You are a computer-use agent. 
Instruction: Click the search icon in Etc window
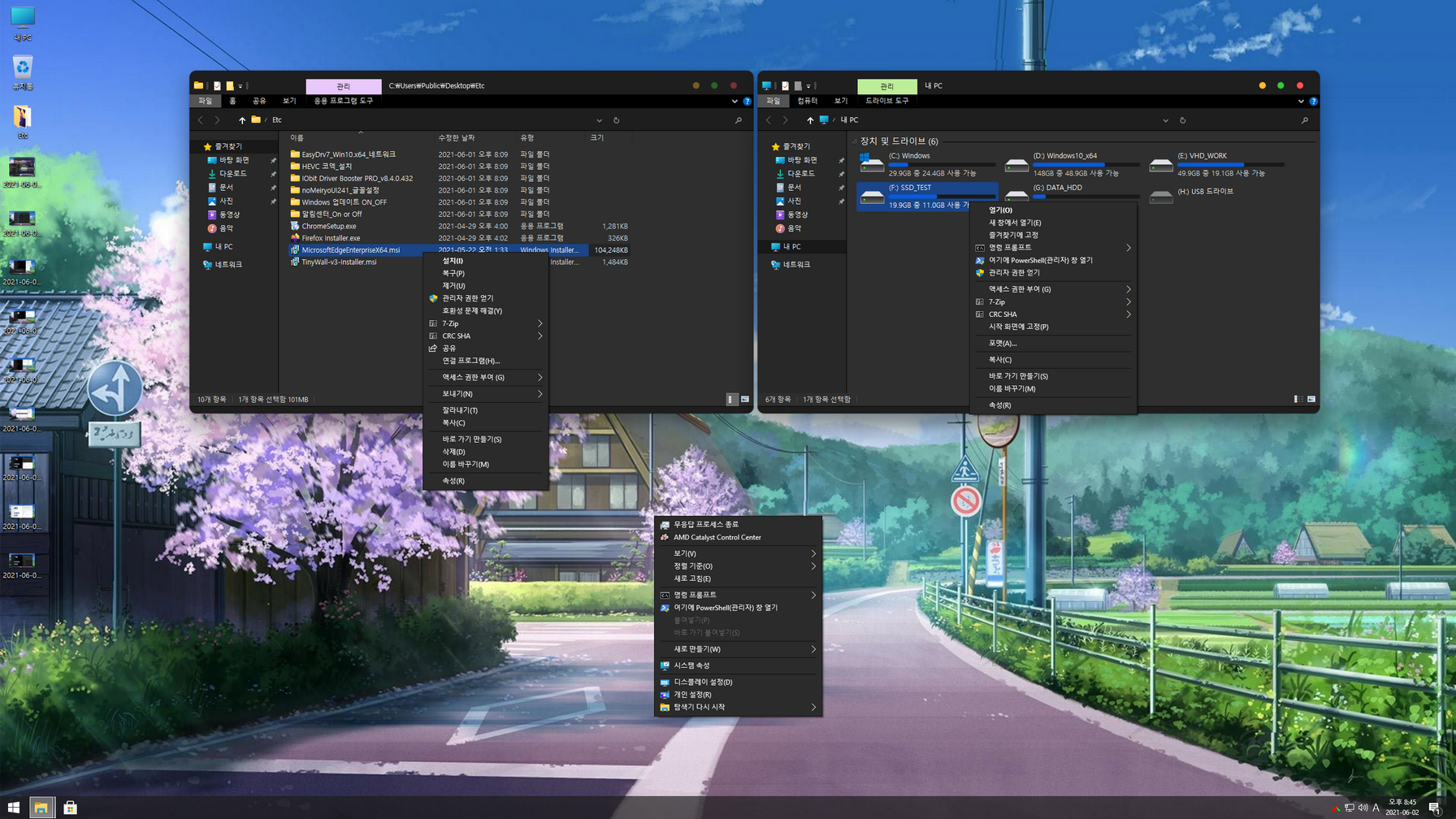[x=739, y=120]
